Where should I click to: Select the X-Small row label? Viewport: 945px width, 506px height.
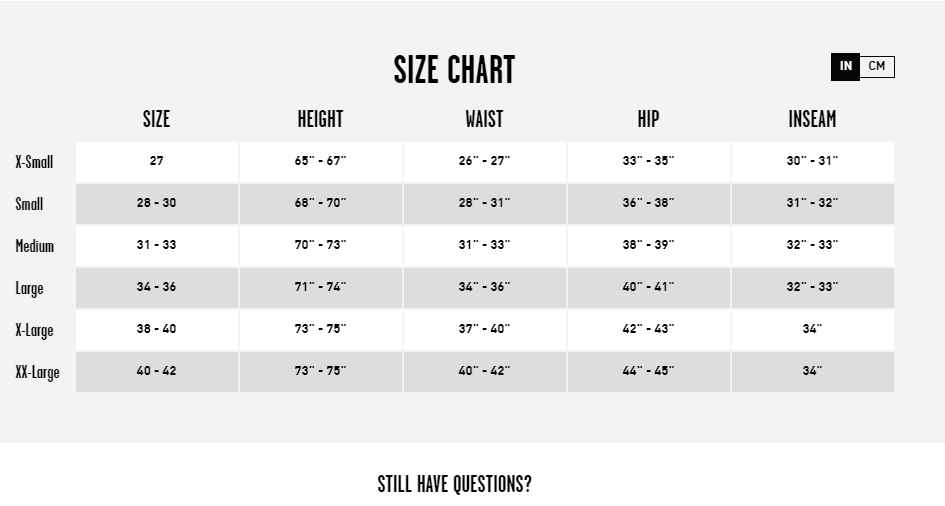coord(34,162)
